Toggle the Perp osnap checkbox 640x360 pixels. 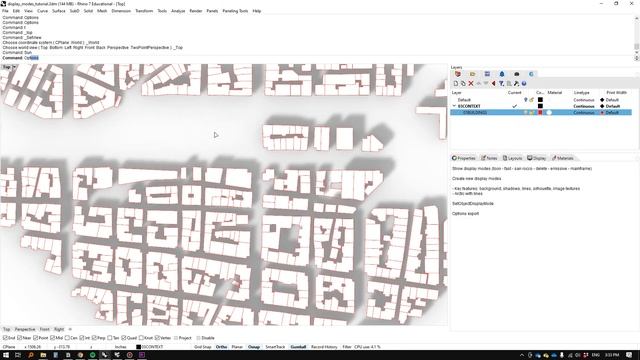point(94,338)
